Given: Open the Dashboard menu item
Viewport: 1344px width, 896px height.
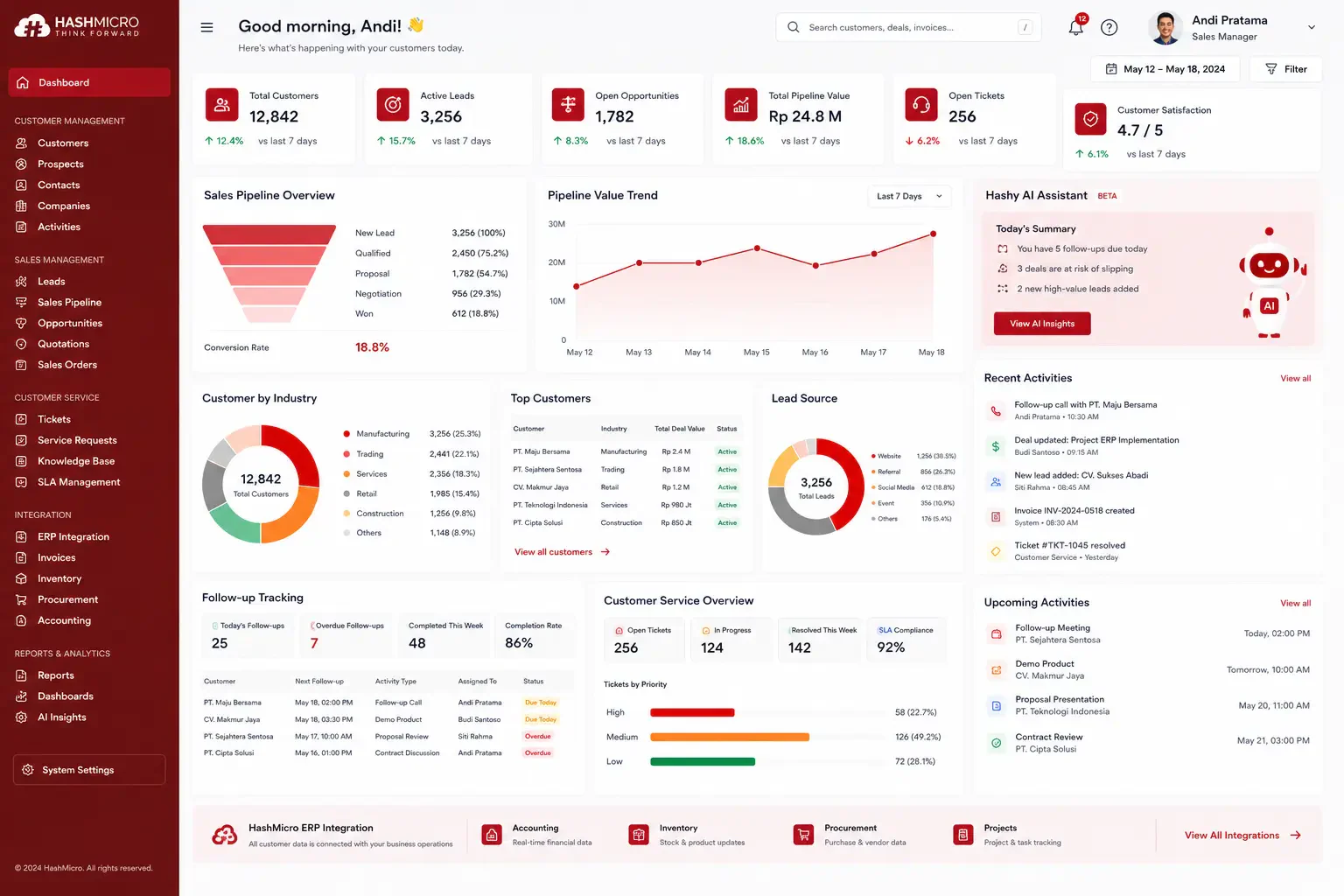Looking at the screenshot, I should 89,82.
